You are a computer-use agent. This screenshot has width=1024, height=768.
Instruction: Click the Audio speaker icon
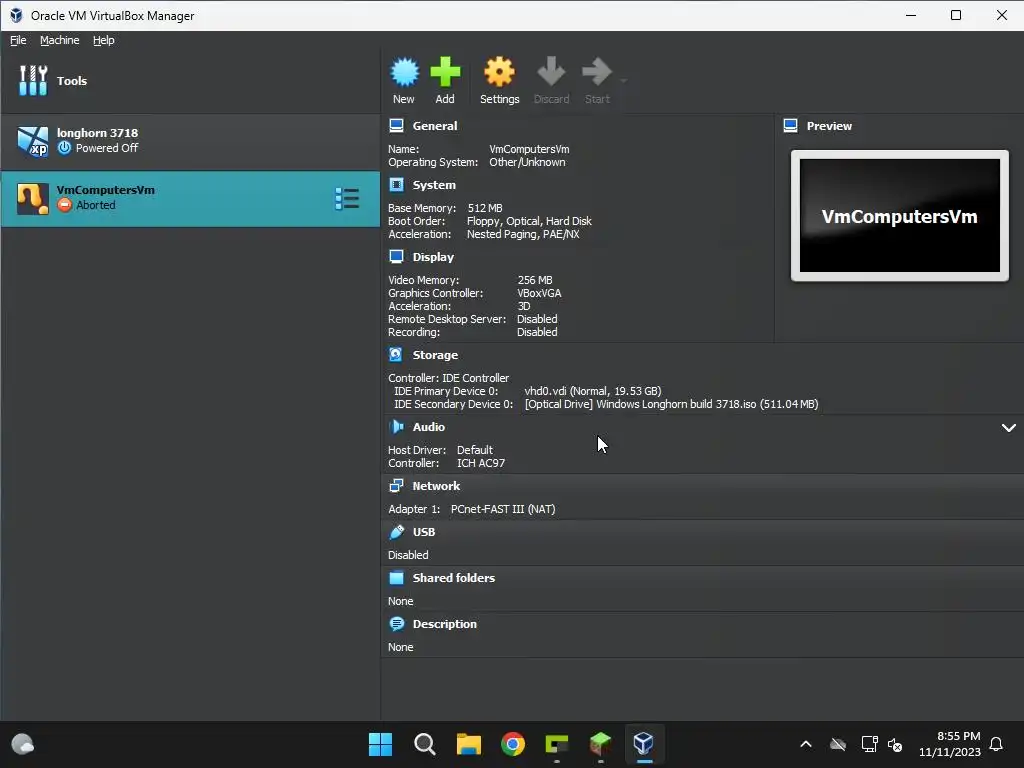pyautogui.click(x=396, y=426)
